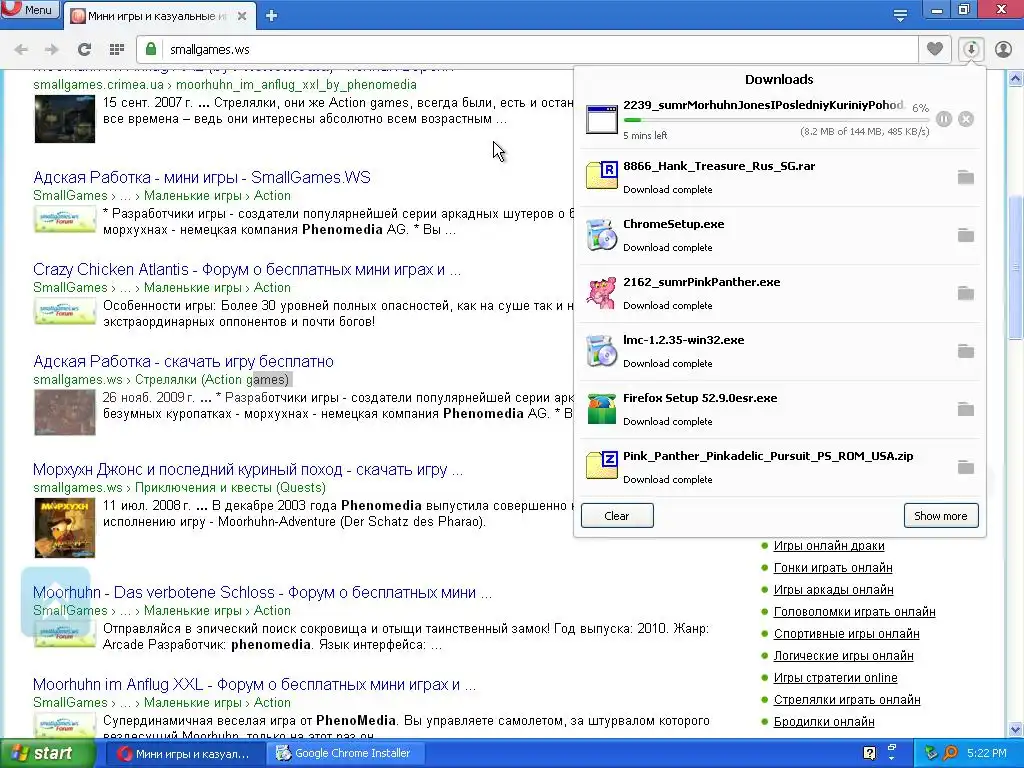Click the Pink_Panther zip archive icon
Screen dimensions: 1024x768
(601, 465)
